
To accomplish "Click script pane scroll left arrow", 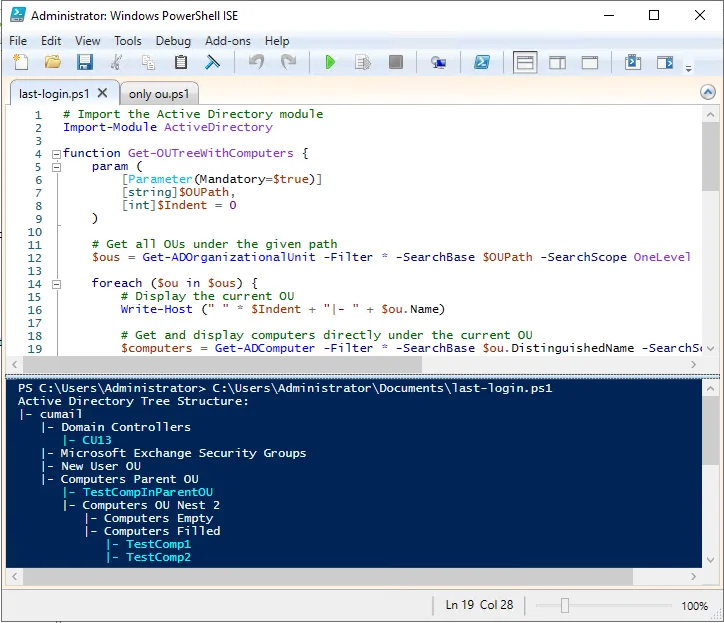I will [15, 364].
